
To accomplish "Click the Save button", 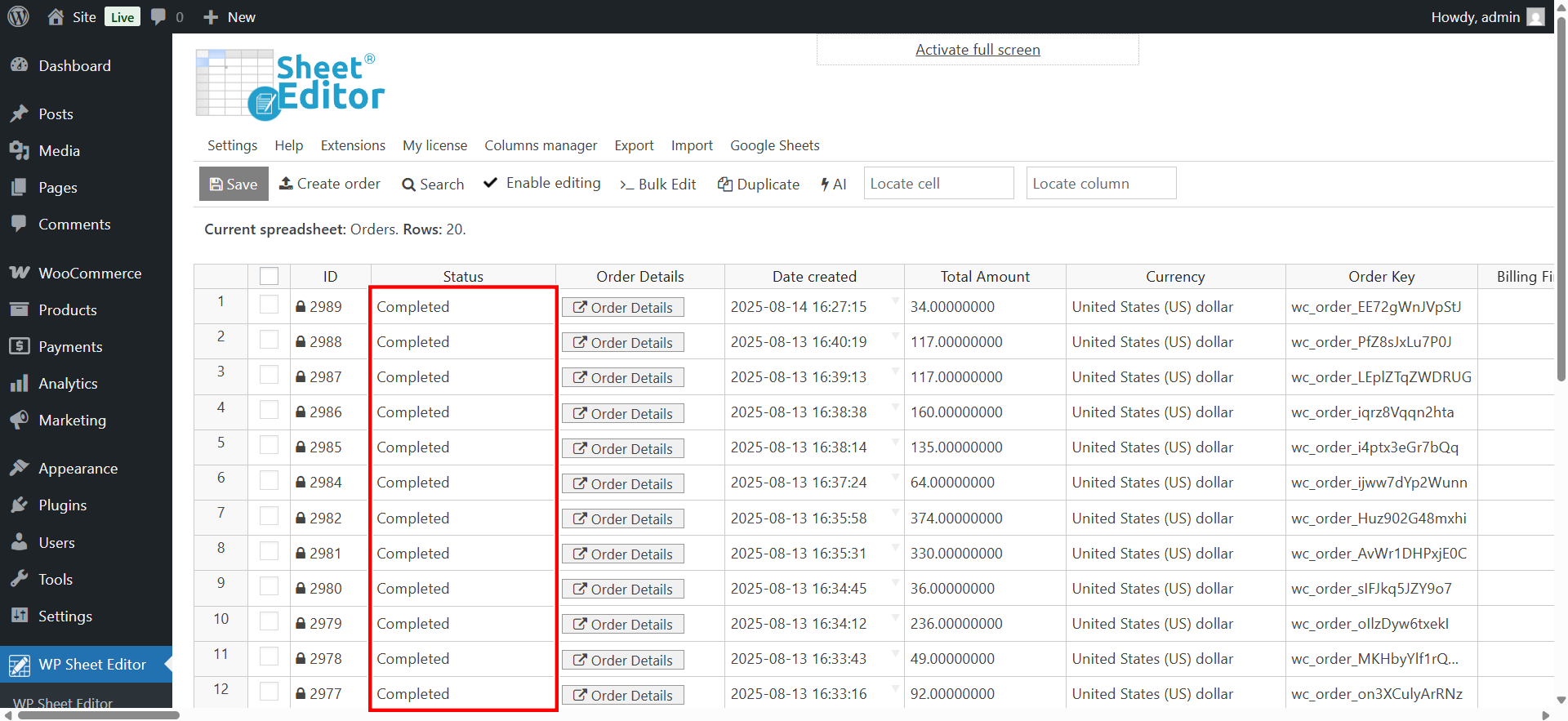I will tap(234, 184).
